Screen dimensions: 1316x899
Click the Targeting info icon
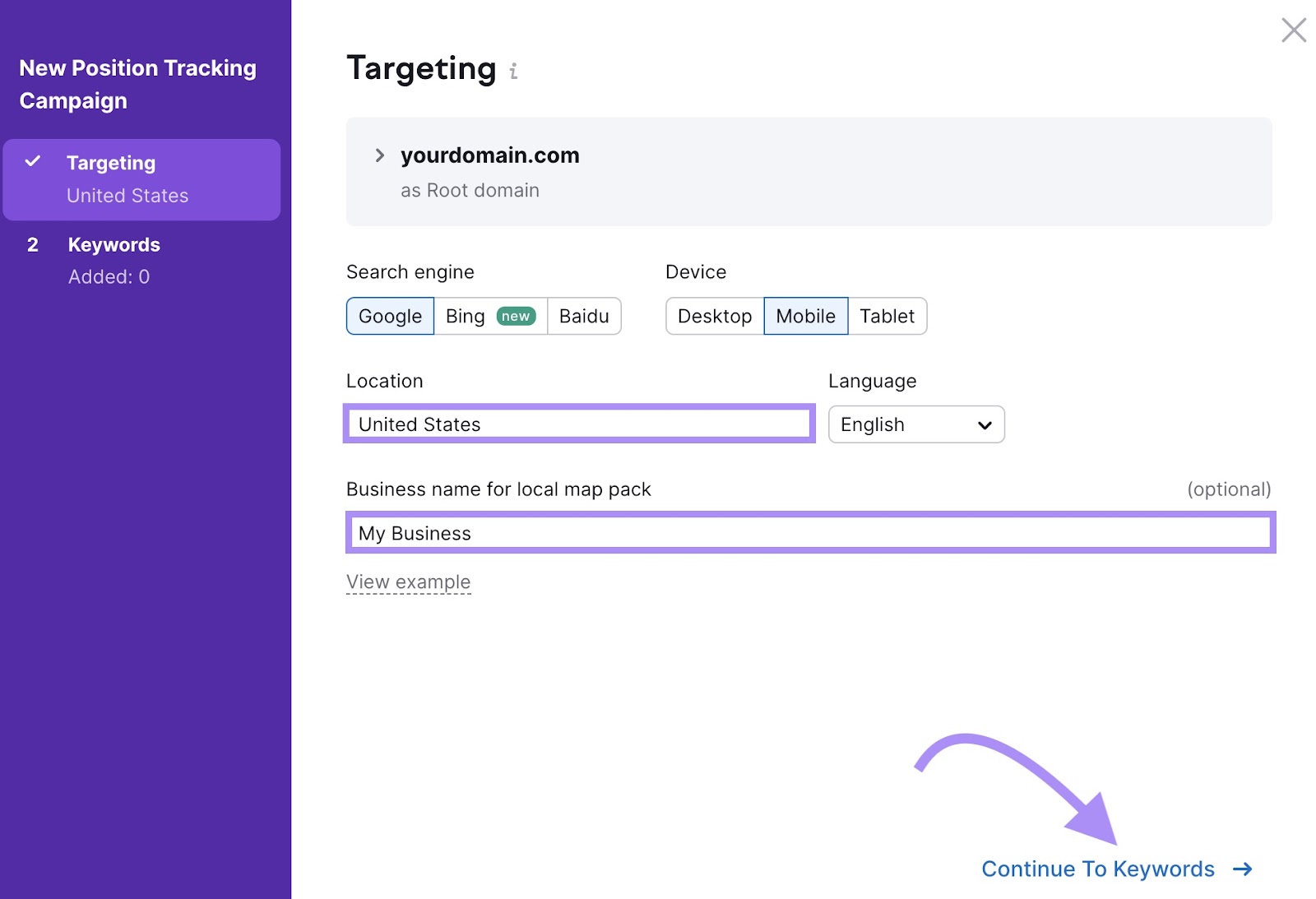[x=514, y=72]
